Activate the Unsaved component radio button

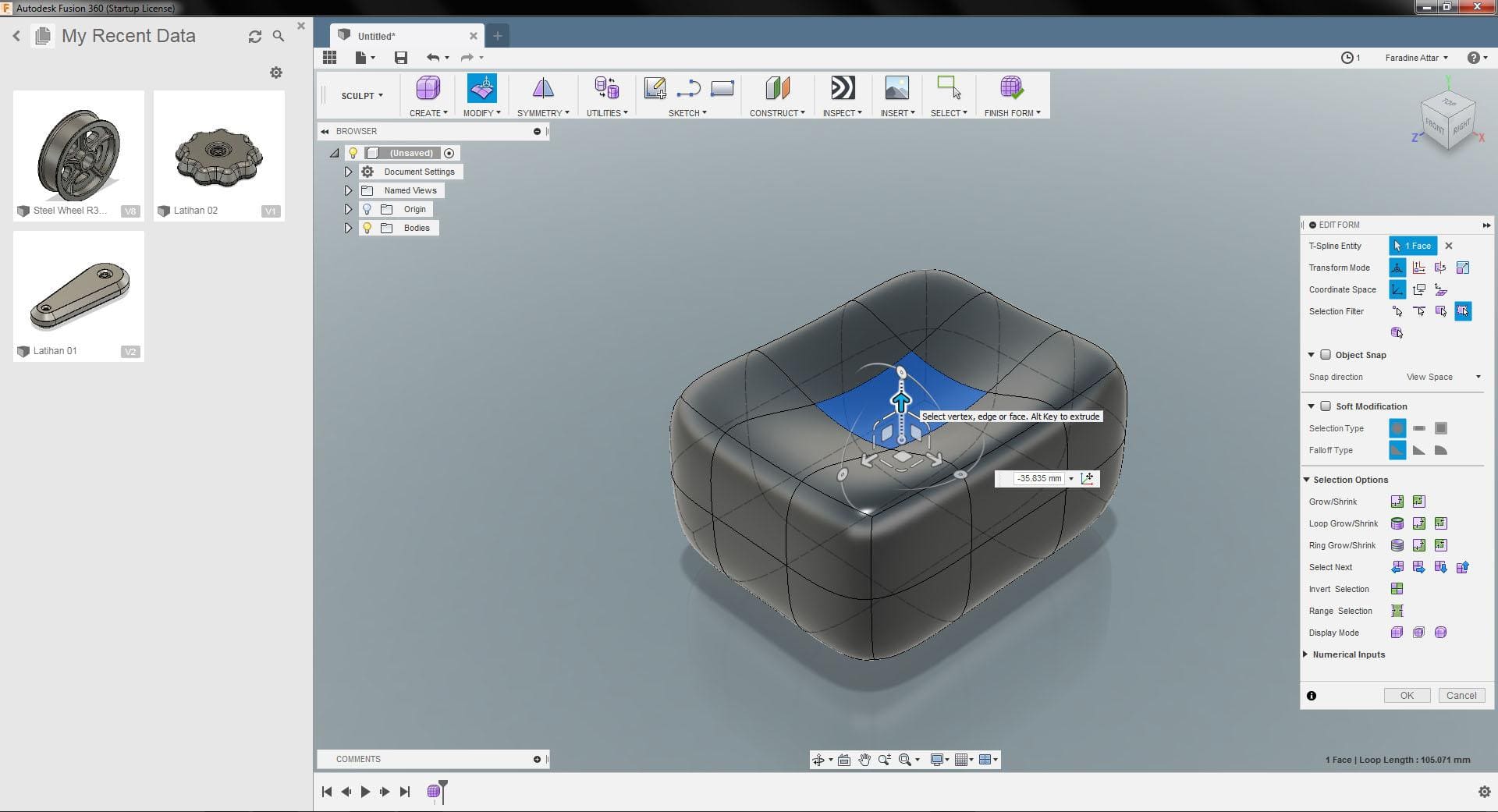click(x=449, y=153)
